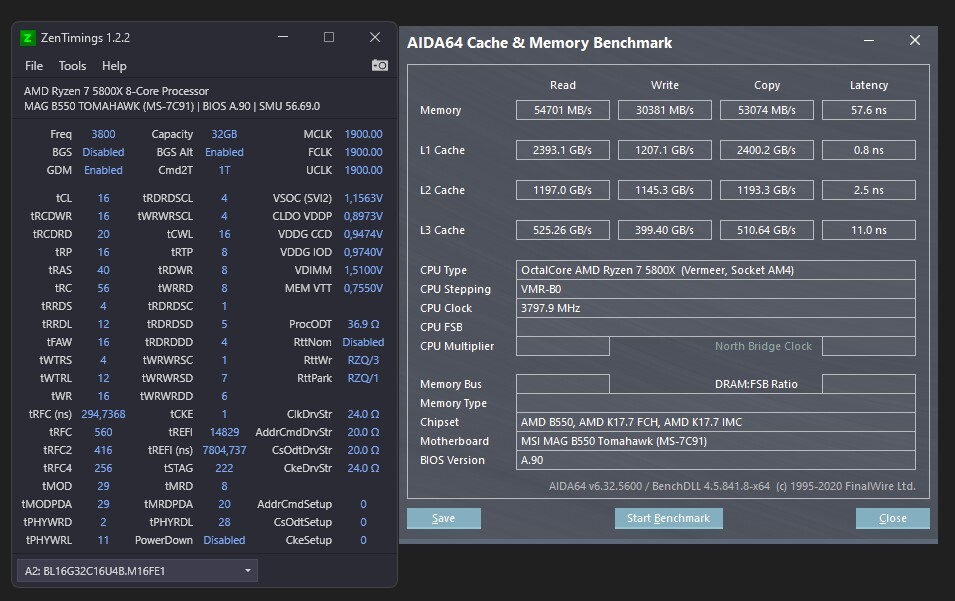This screenshot has width=955, height=601.
Task: Select the Memory Read result field
Action: (x=562, y=110)
